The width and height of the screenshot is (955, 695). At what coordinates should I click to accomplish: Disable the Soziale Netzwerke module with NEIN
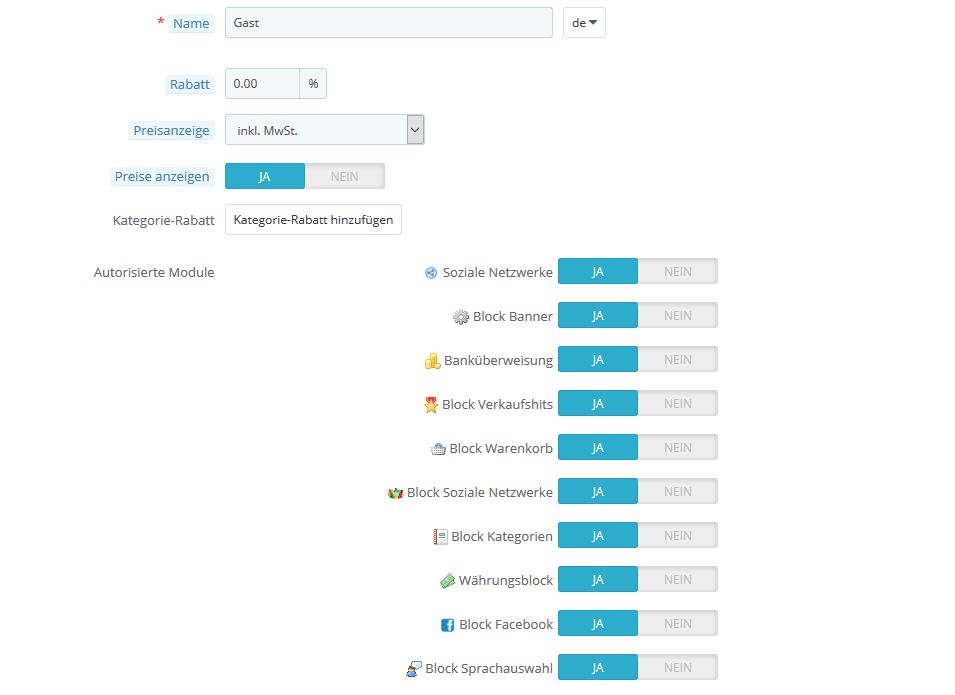coord(677,271)
